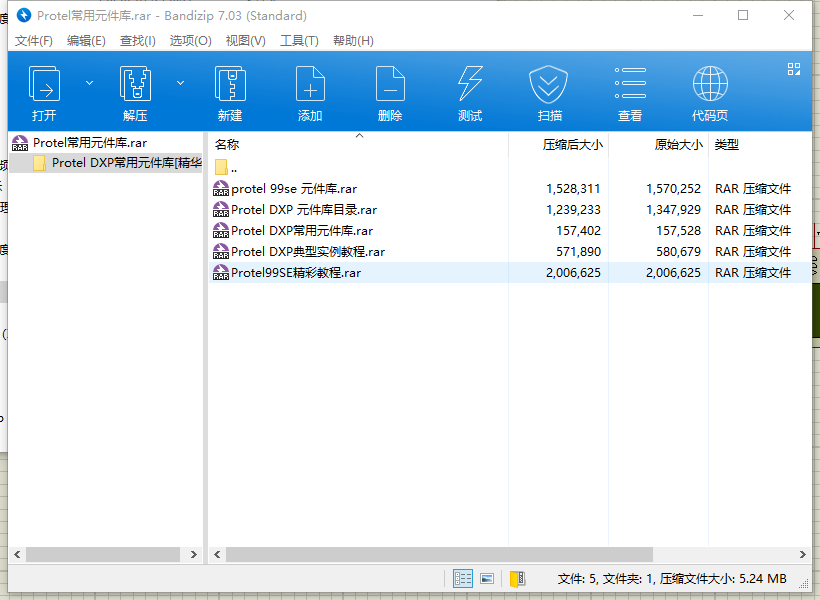The width and height of the screenshot is (820, 600).
Task: Select file Protel DXP常用元件库.rar
Action: click(x=302, y=231)
